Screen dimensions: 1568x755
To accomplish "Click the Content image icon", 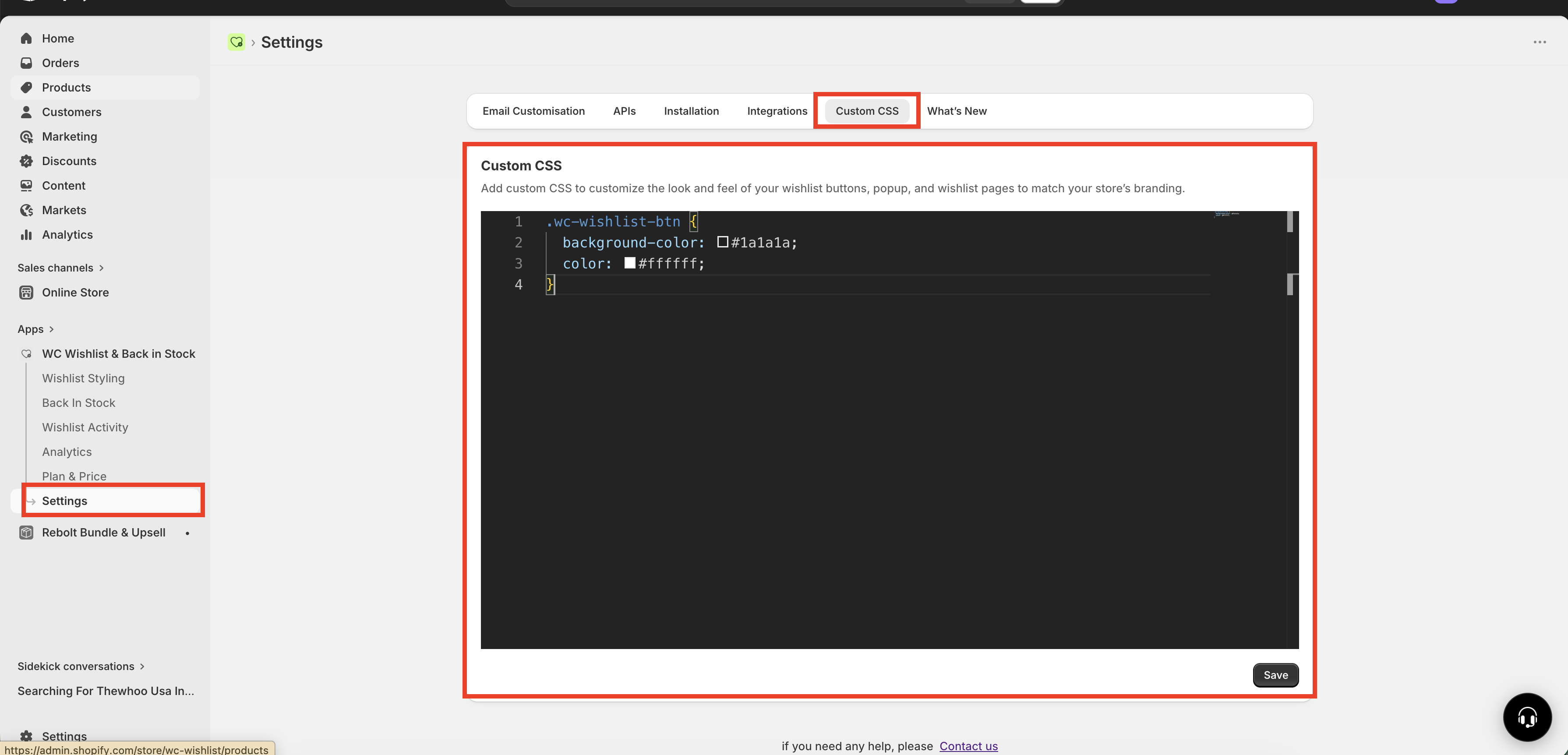I will 26,186.
